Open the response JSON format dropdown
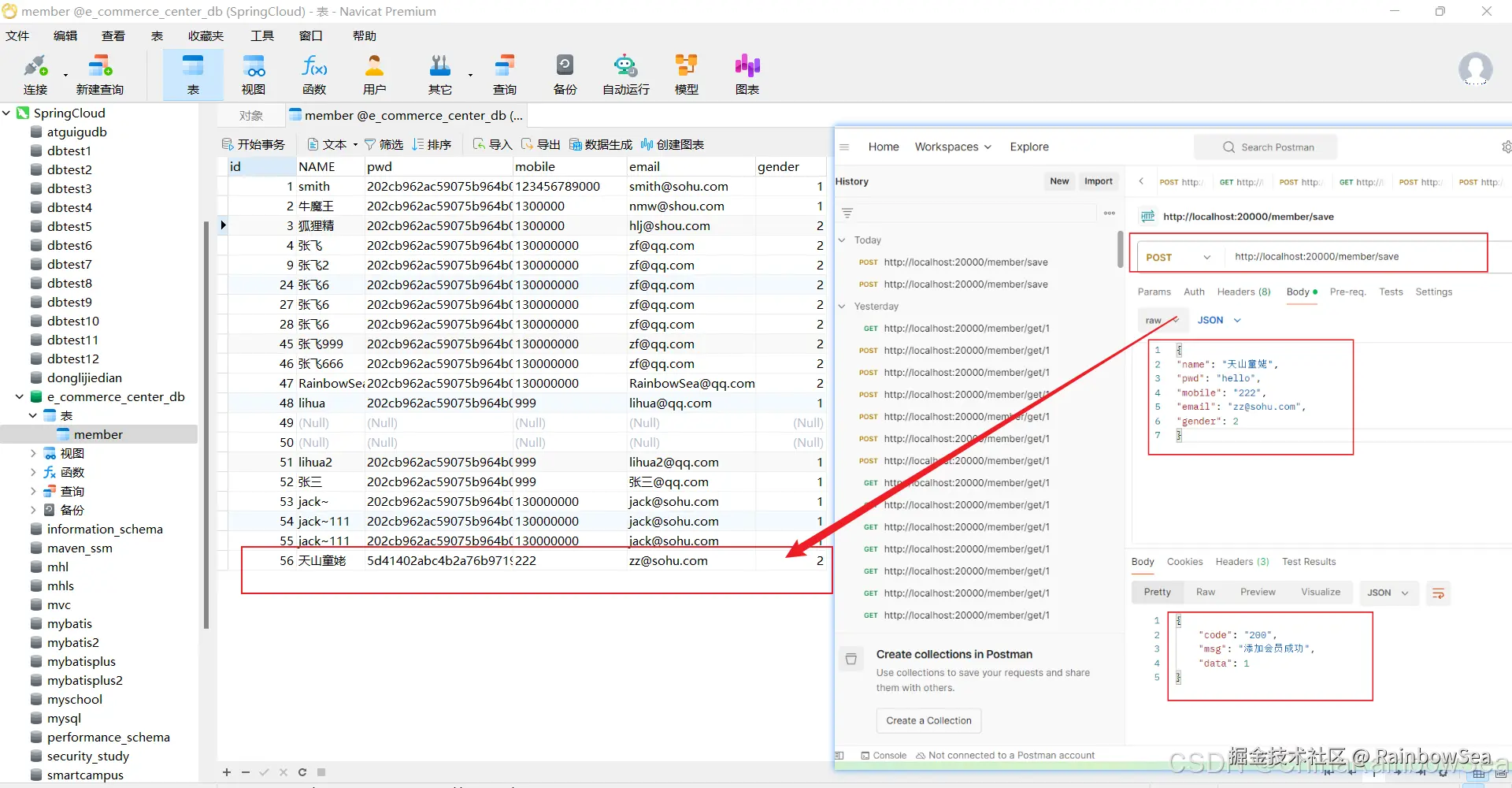The height and width of the screenshot is (788, 1512). pos(1389,593)
